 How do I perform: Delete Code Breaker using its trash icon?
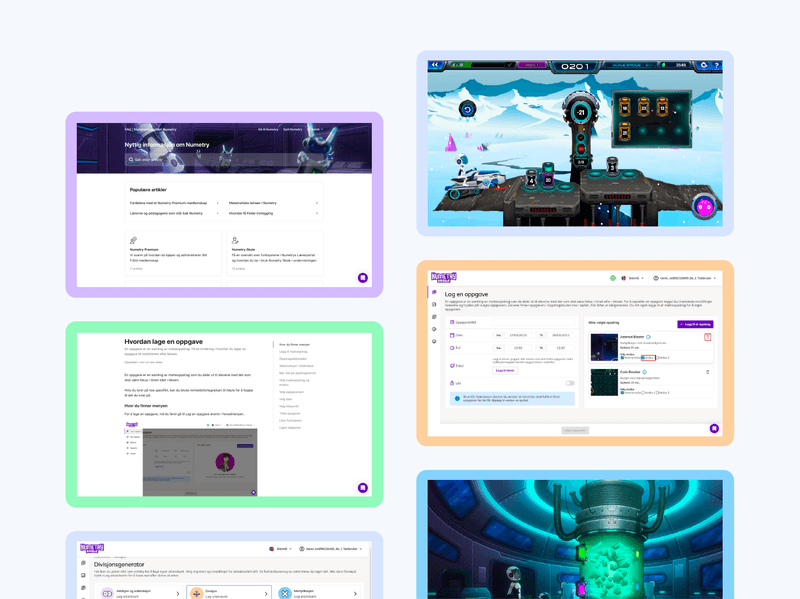(x=708, y=372)
